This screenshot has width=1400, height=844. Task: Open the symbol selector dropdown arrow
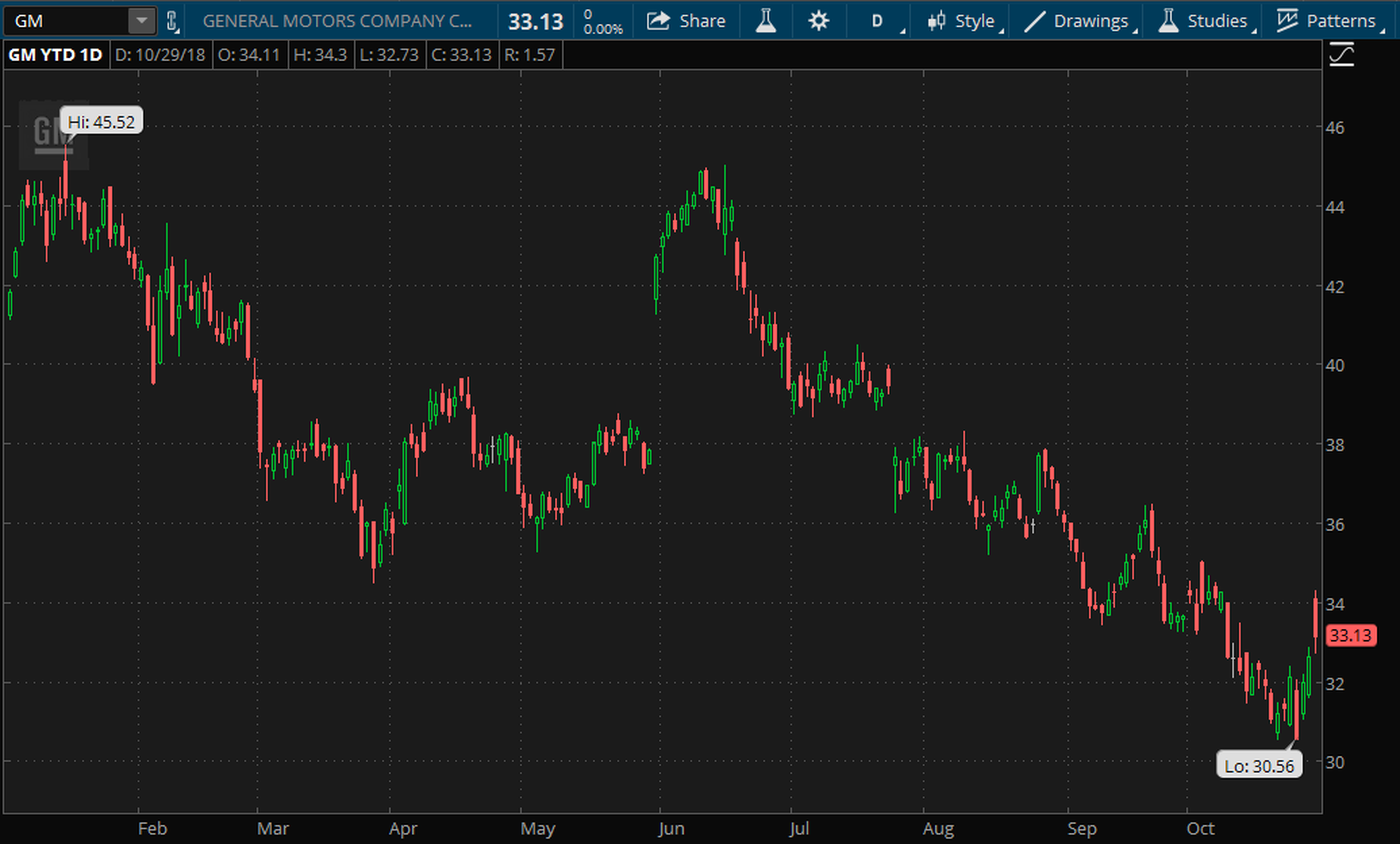coord(143,20)
